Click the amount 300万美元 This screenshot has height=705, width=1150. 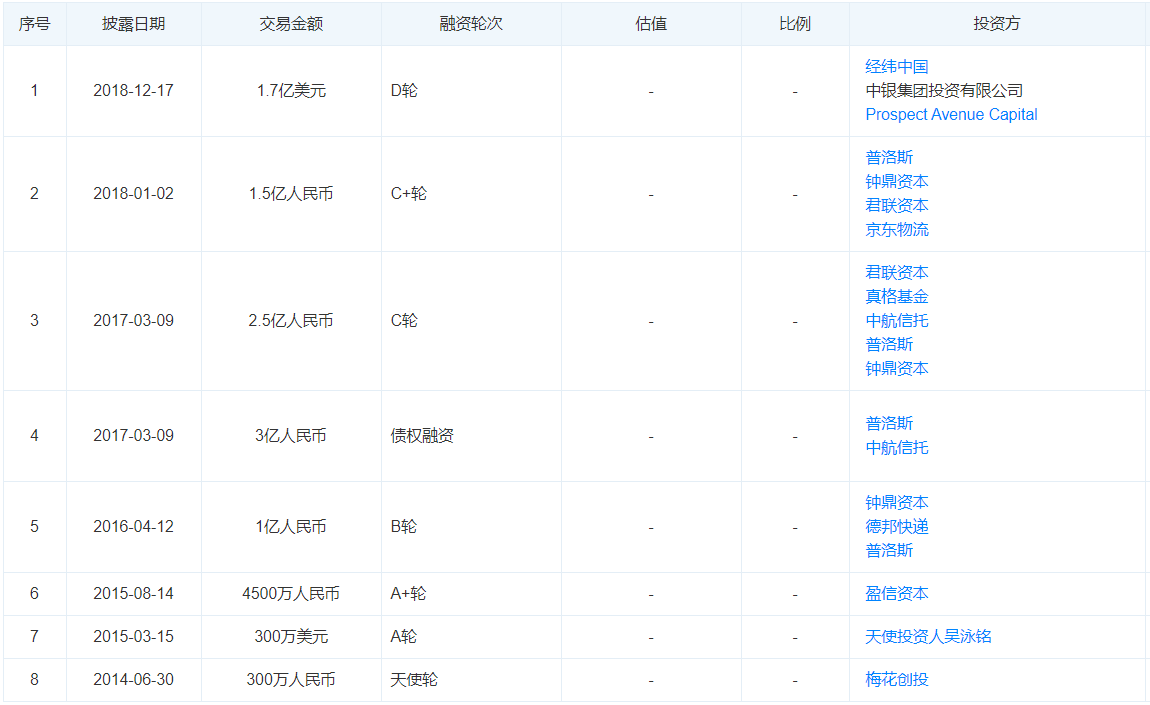pyautogui.click(x=291, y=638)
